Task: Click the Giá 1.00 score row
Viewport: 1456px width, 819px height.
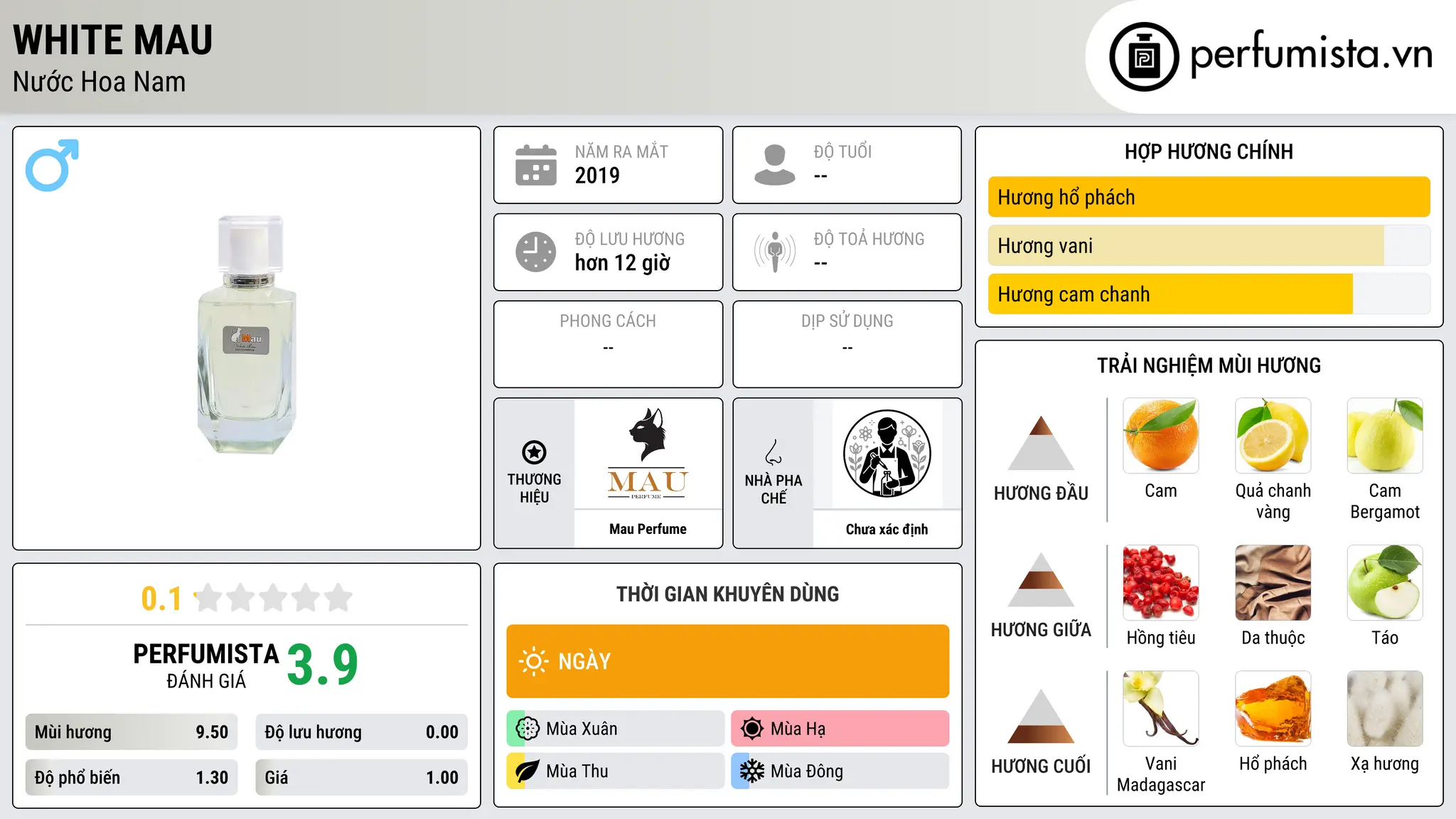Action: tap(361, 777)
